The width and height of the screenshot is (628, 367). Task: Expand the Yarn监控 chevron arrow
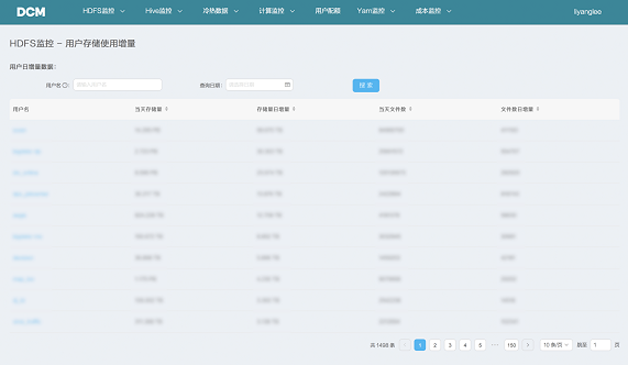[x=393, y=11]
